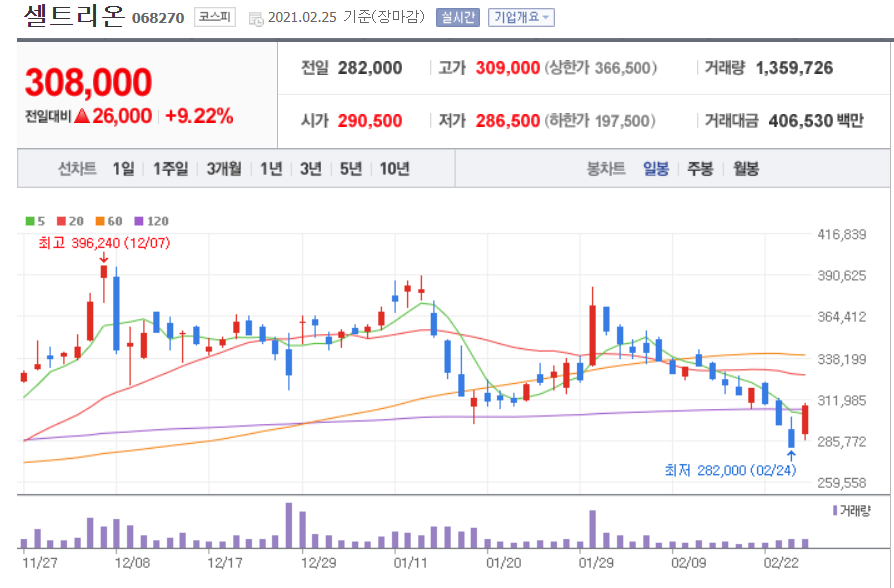Click the 01/29 date label on axis
Screen dimensions: 894x588
[x=596, y=563]
